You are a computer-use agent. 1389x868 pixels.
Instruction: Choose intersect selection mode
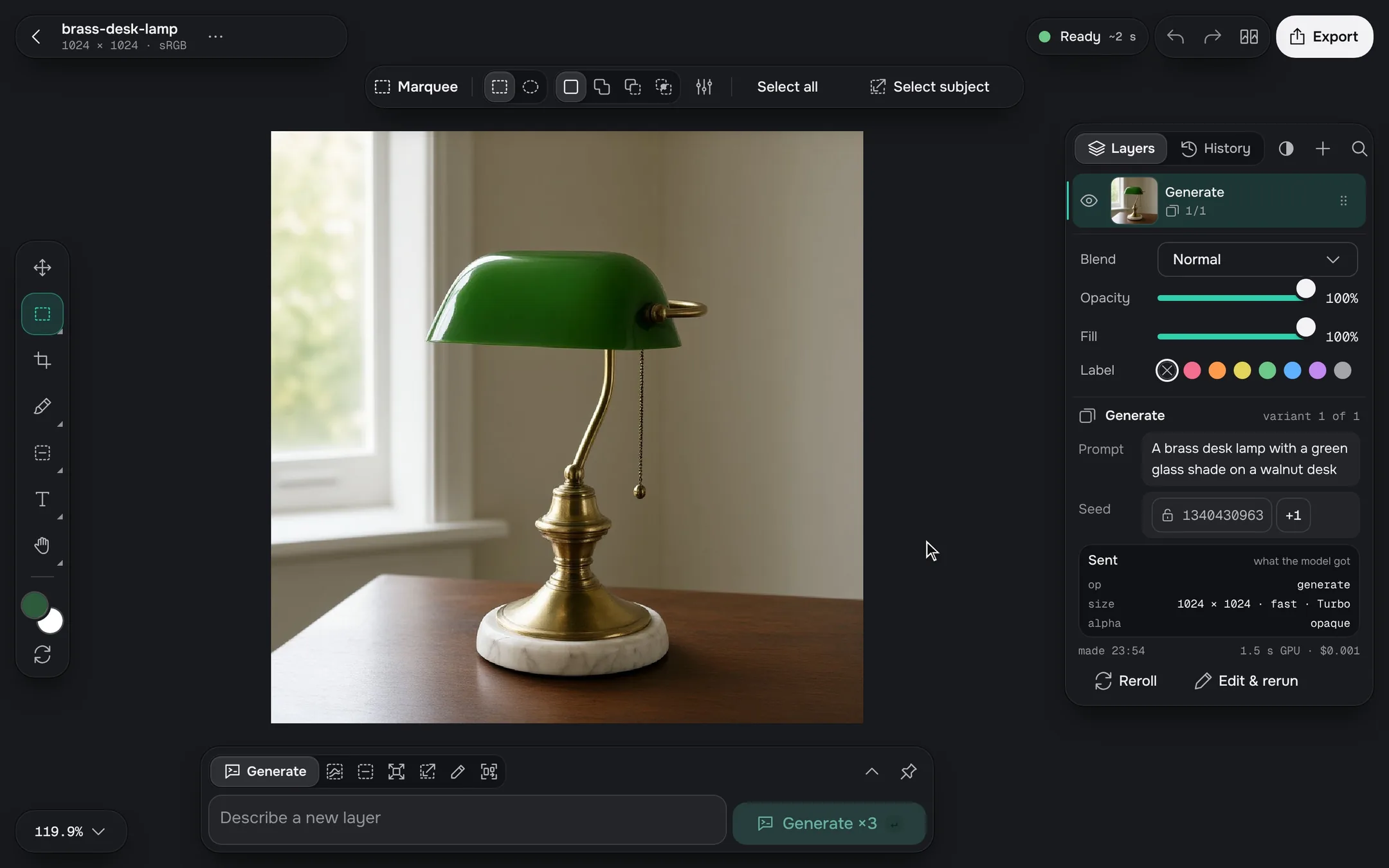tap(664, 87)
